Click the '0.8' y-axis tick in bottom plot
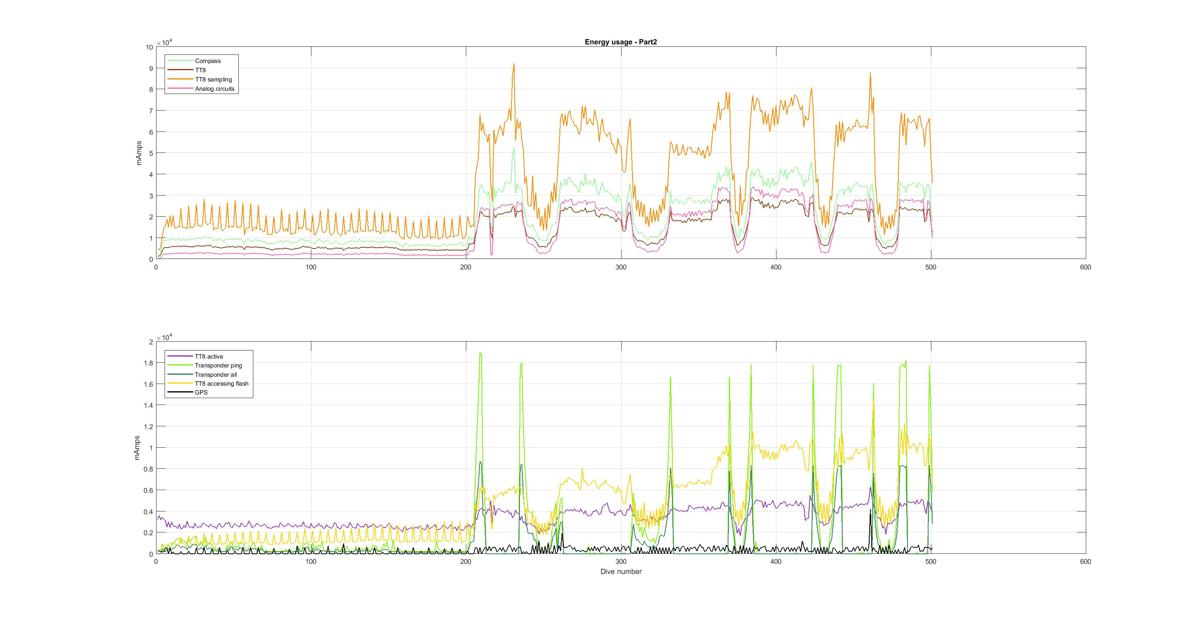 point(148,469)
